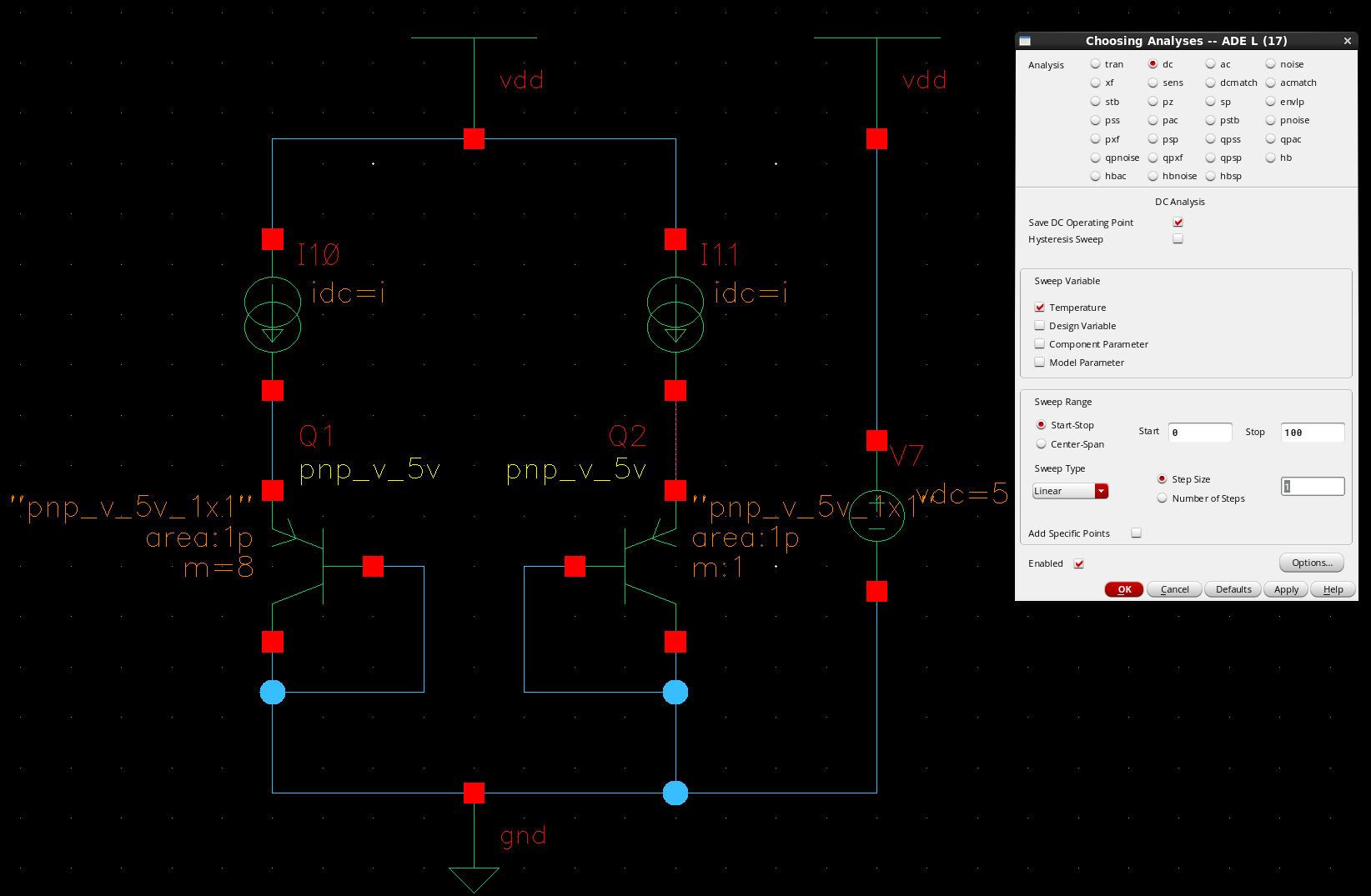Viewport: 1371px width, 896px height.
Task: Select hbac analysis
Action: coord(1096,176)
